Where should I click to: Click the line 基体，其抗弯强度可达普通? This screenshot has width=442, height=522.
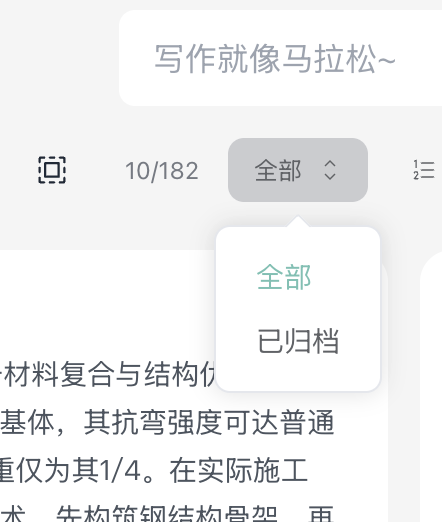point(167,423)
